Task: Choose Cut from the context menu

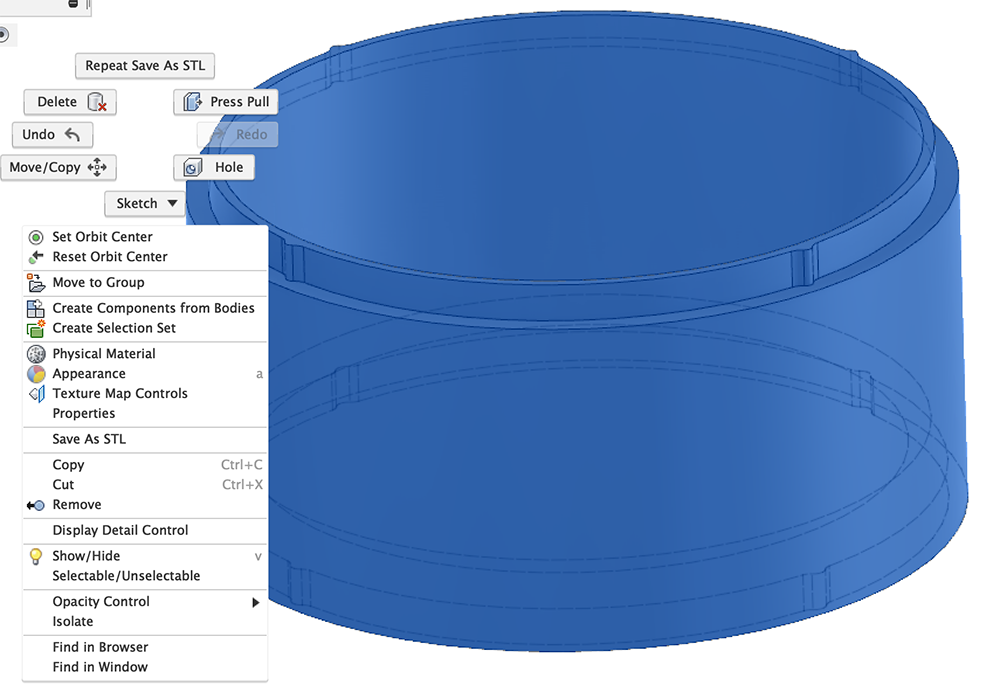Action: [x=145, y=485]
